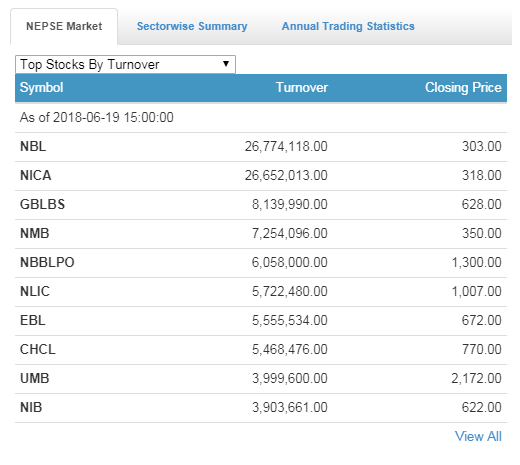Select the NBL stock row
The height and width of the screenshot is (465, 520).
[261, 147]
